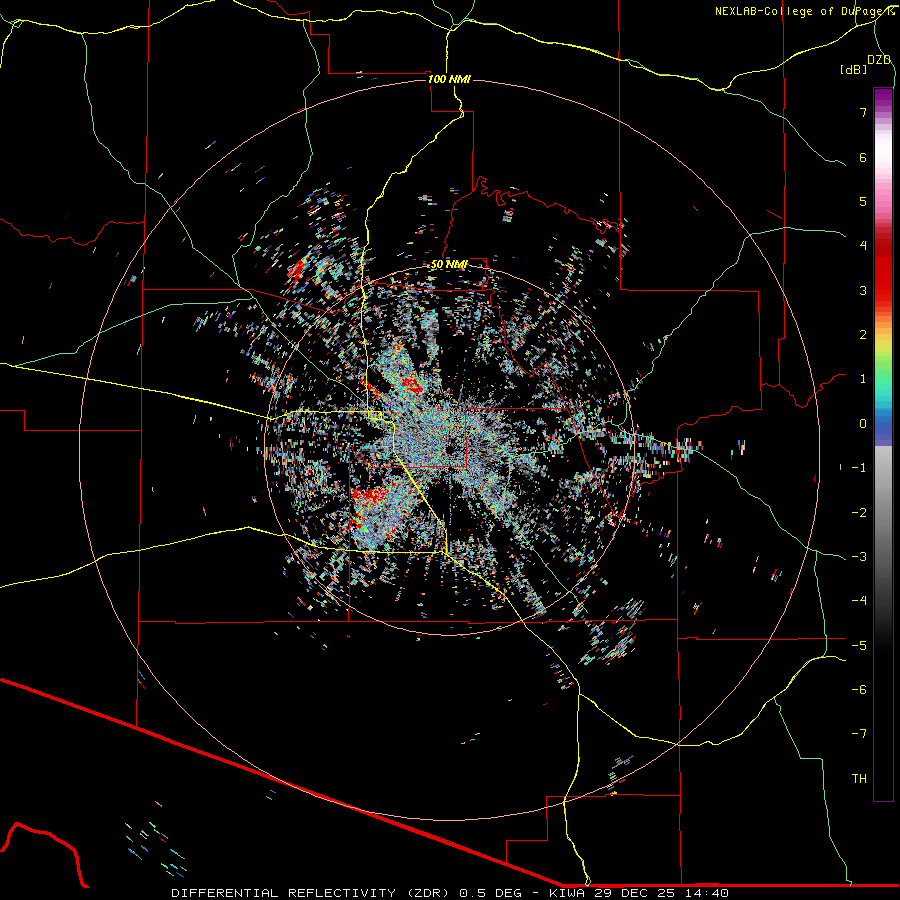Click the -5 value on the dB scale
The height and width of the screenshot is (900, 900).
point(859,646)
